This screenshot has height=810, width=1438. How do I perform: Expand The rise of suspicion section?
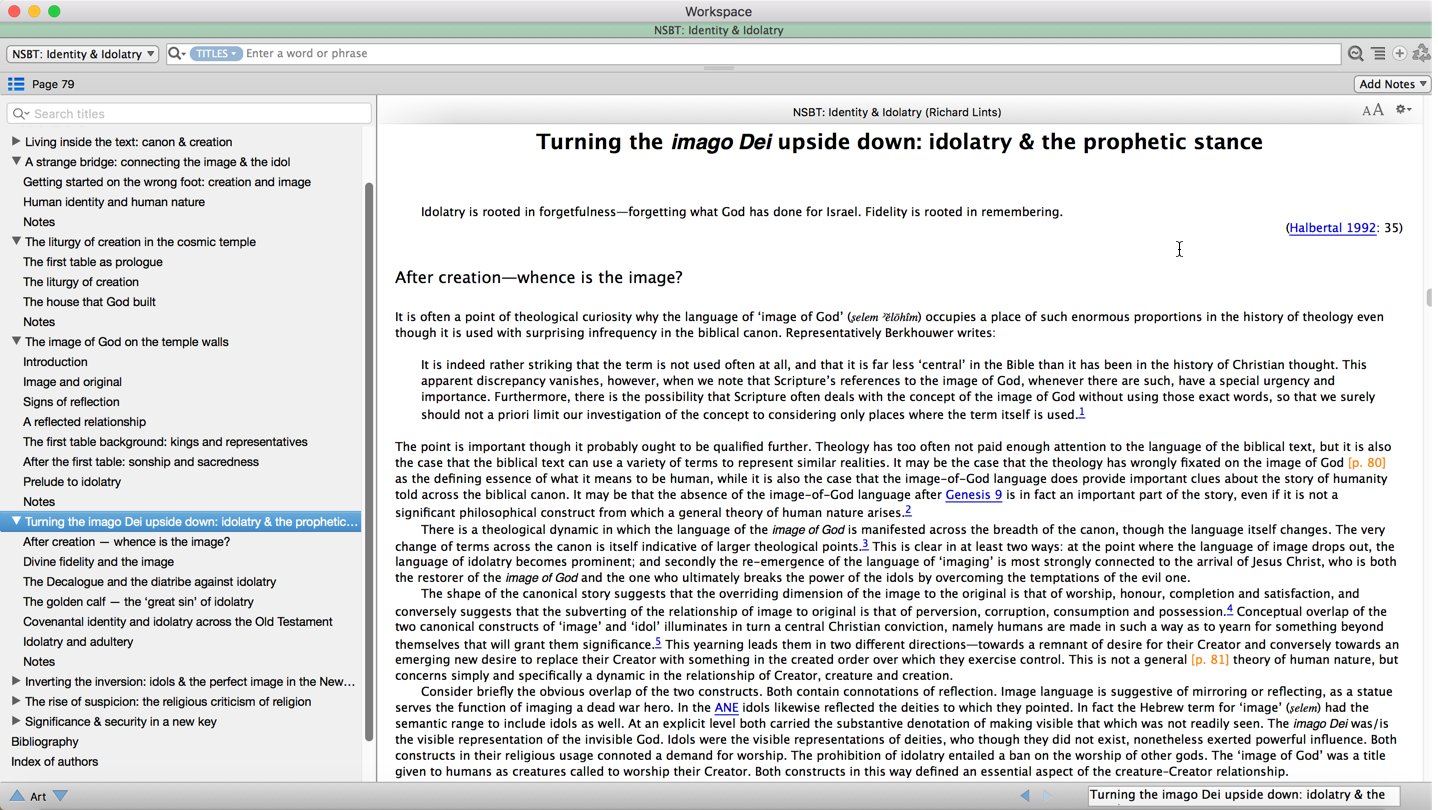click(16, 701)
